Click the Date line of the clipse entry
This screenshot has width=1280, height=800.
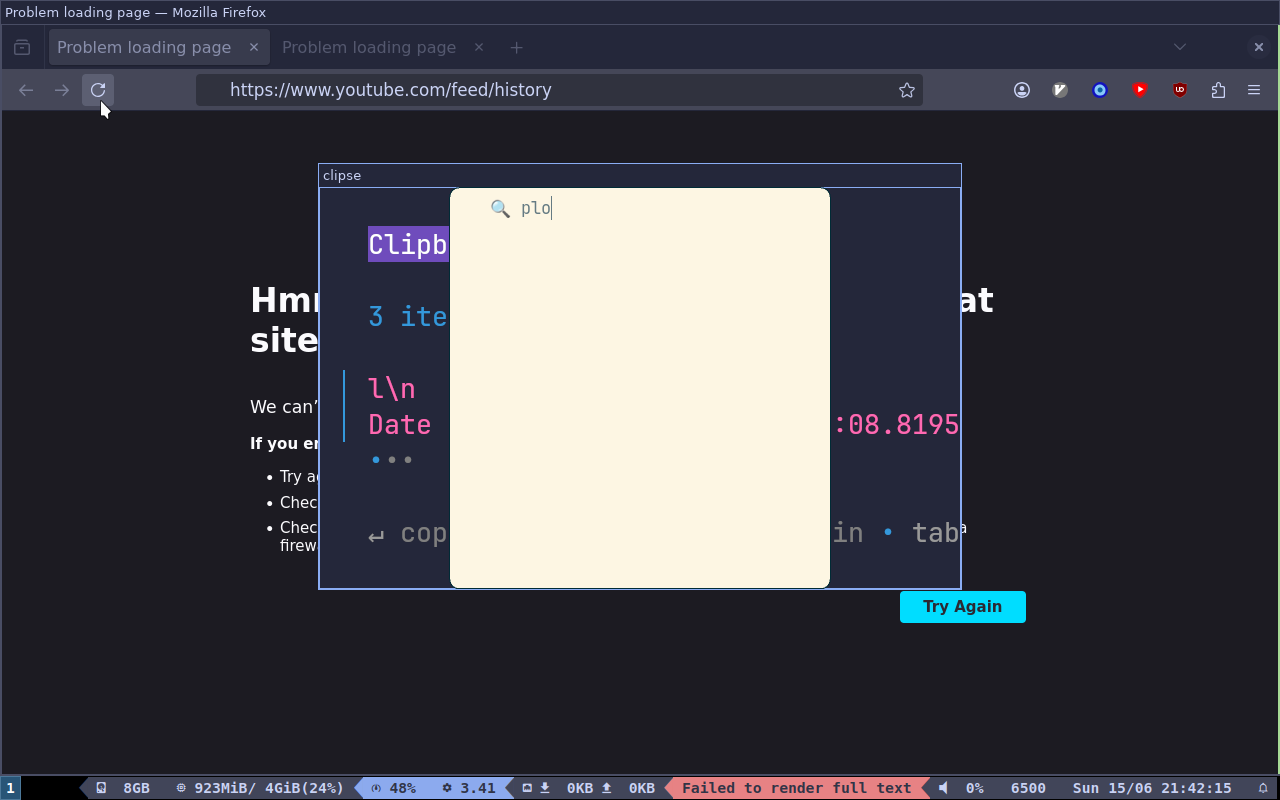point(400,425)
